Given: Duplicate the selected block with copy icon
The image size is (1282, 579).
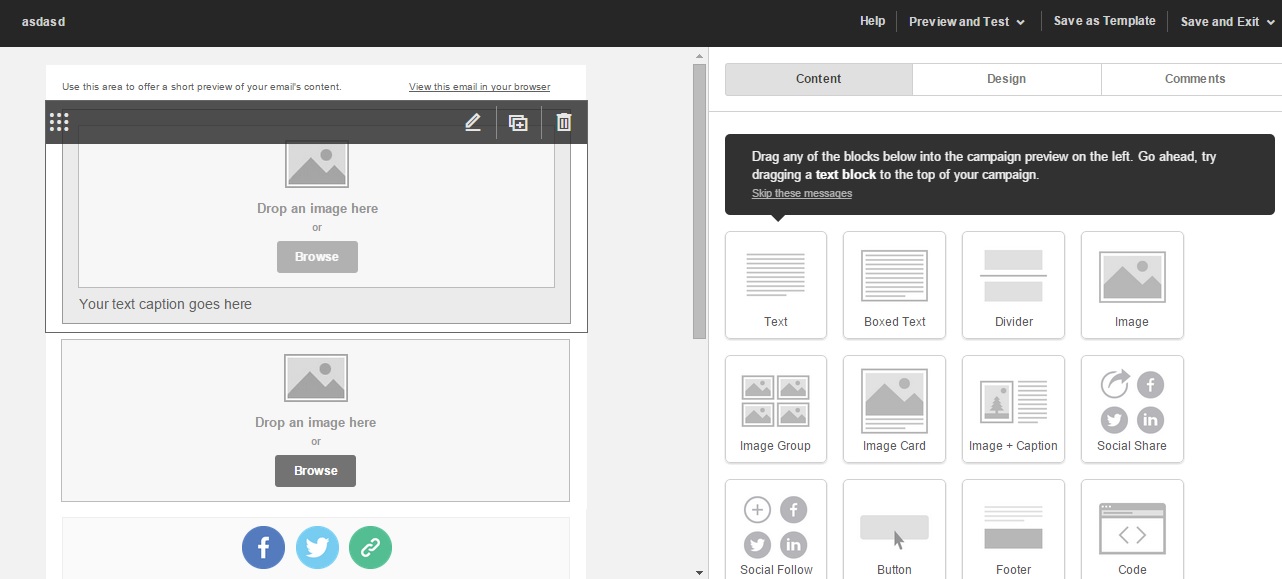Looking at the screenshot, I should 518,122.
